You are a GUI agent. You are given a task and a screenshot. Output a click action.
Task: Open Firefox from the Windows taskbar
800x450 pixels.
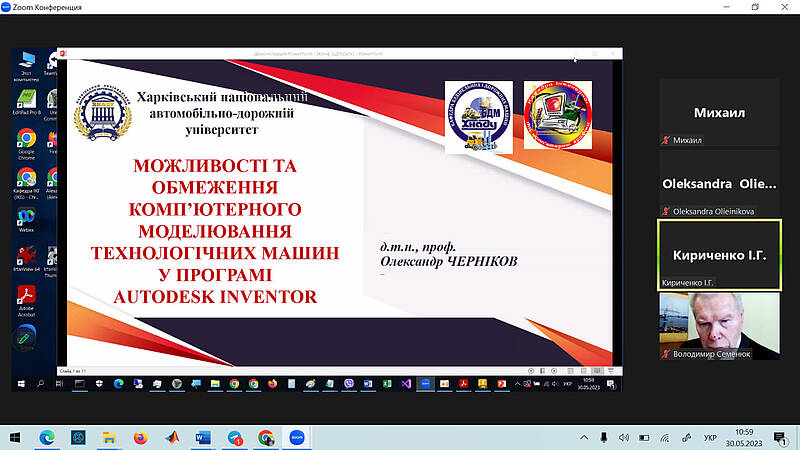point(140,437)
